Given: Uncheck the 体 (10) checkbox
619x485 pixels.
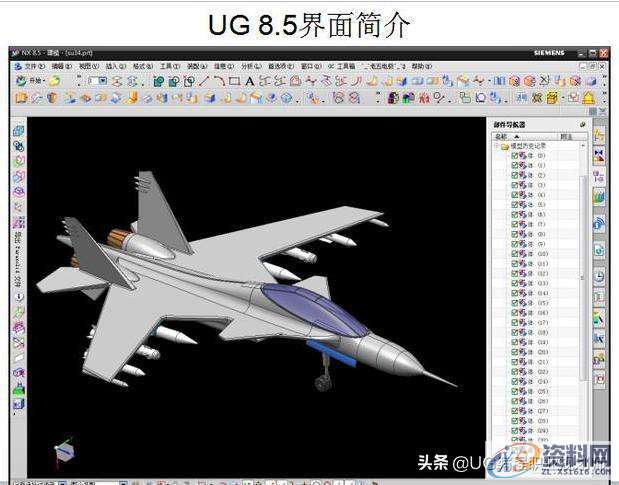Looking at the screenshot, I should [x=514, y=254].
